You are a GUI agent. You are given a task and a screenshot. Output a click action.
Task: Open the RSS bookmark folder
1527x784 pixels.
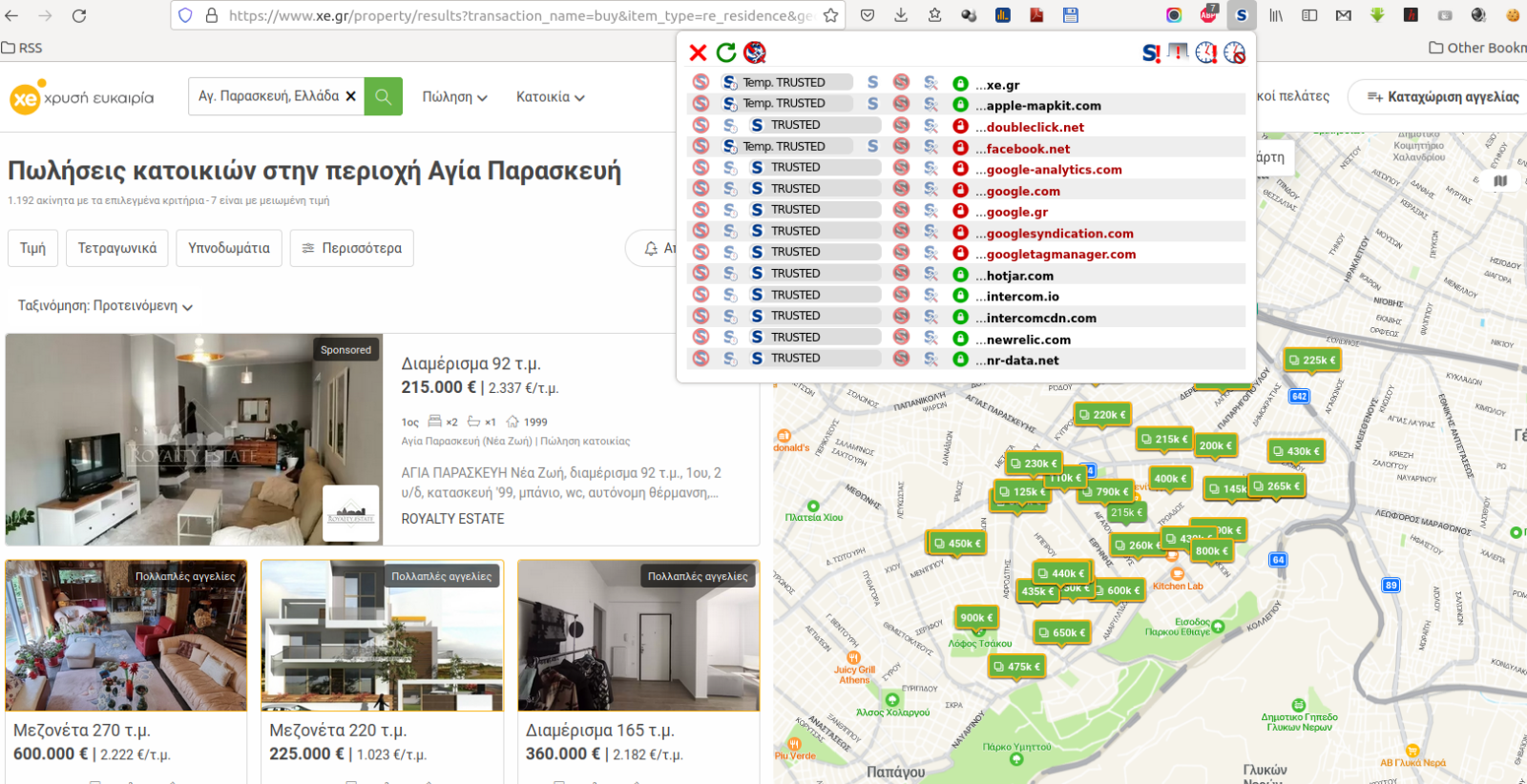pos(22,48)
